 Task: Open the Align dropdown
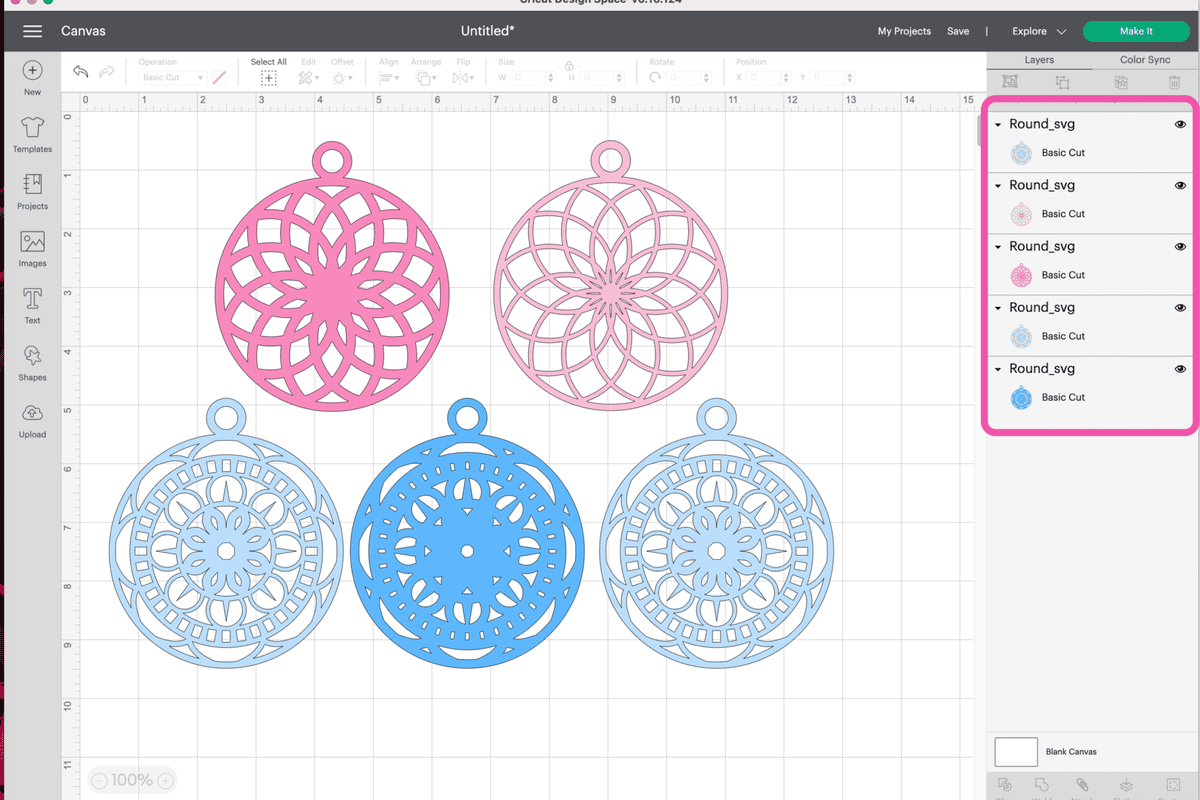point(388,77)
